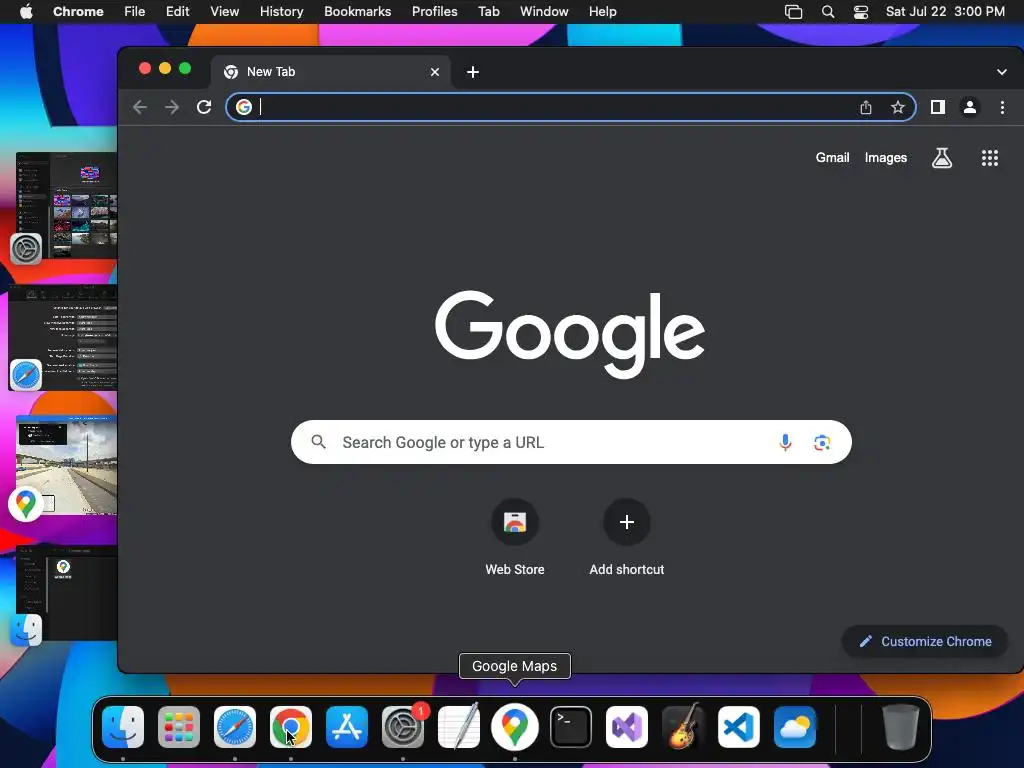
Task: Open the Google apps grid
Action: 990,157
